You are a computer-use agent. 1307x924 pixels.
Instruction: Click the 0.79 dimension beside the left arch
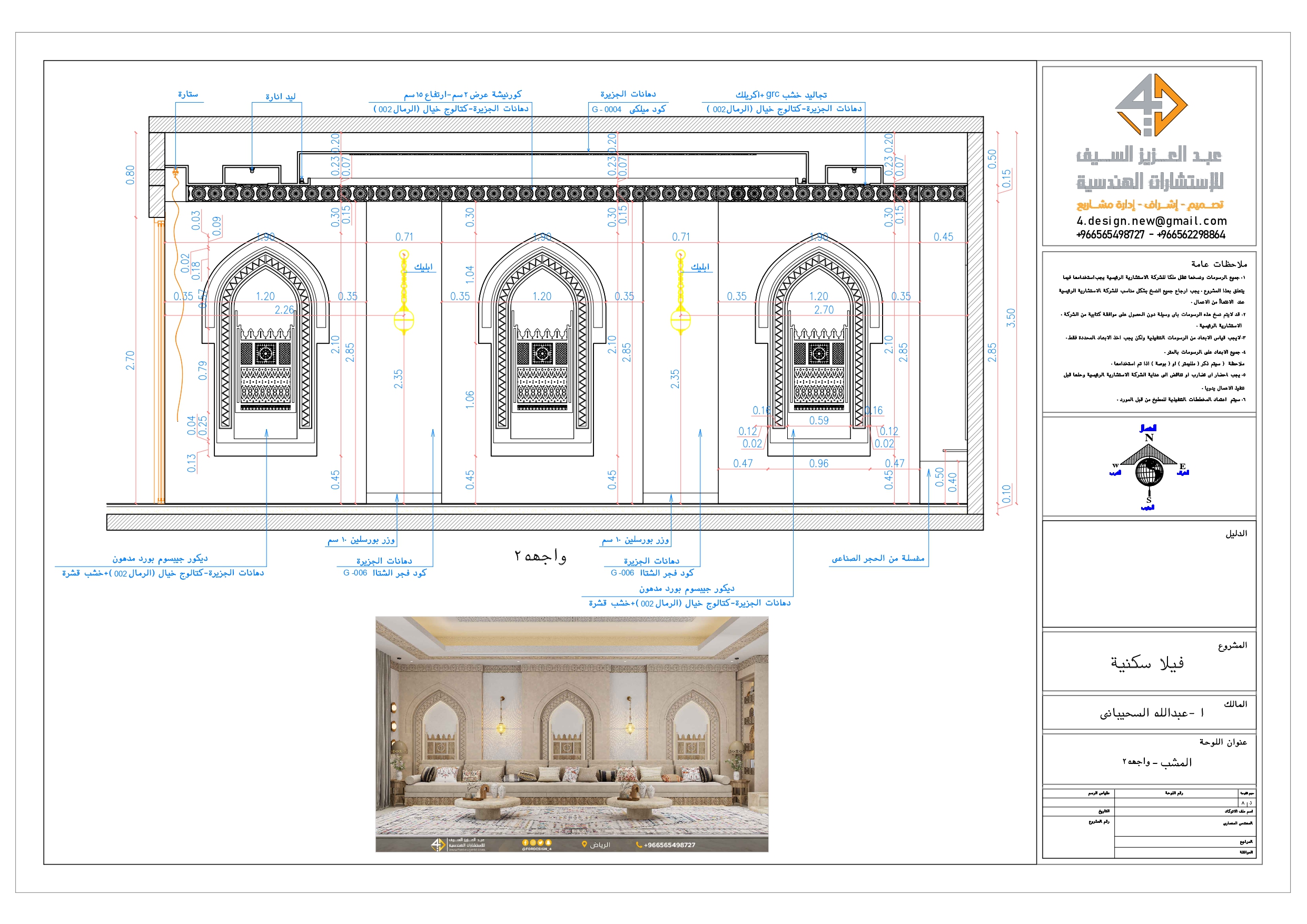click(203, 371)
